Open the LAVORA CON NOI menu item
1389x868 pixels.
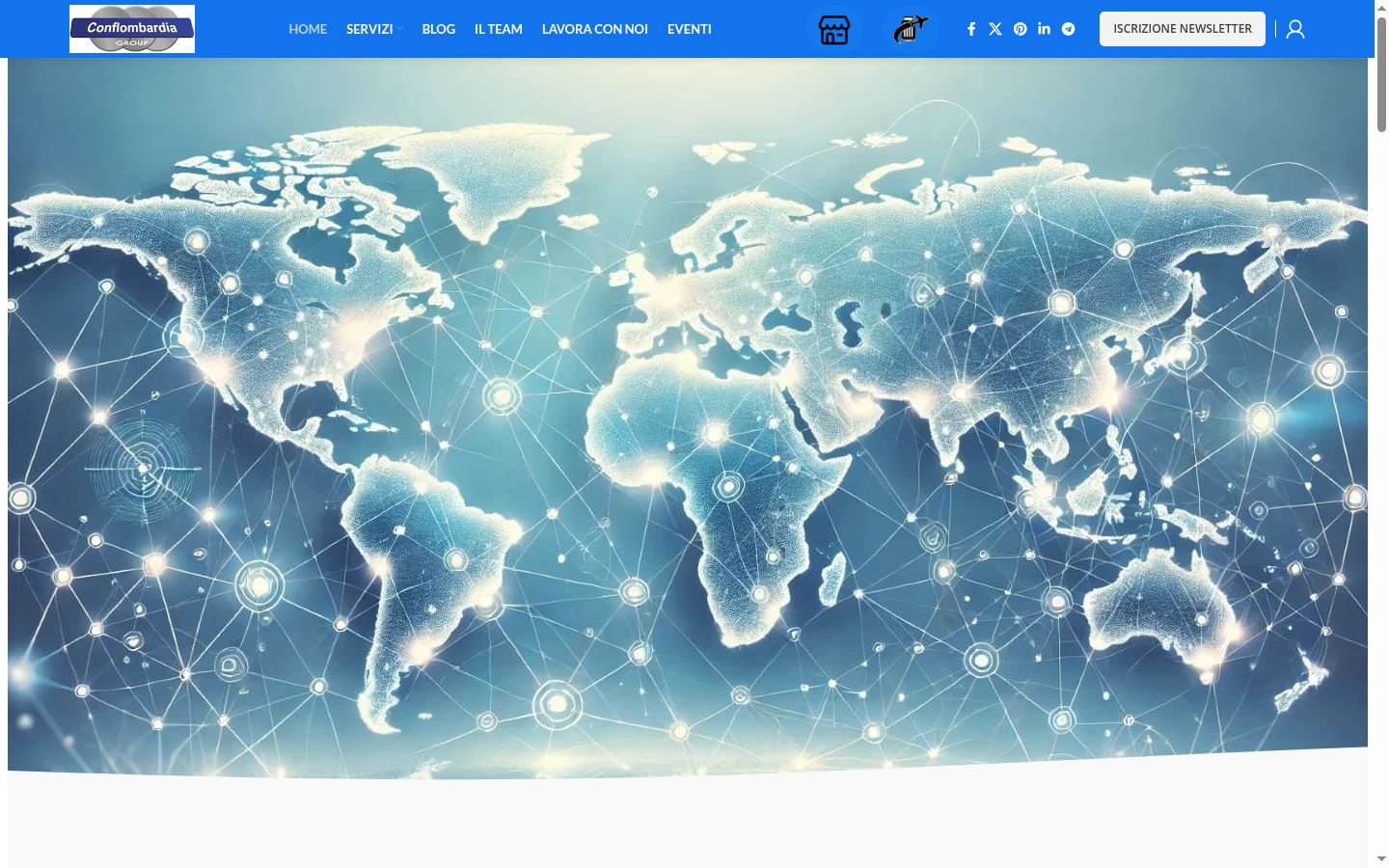pyautogui.click(x=595, y=29)
